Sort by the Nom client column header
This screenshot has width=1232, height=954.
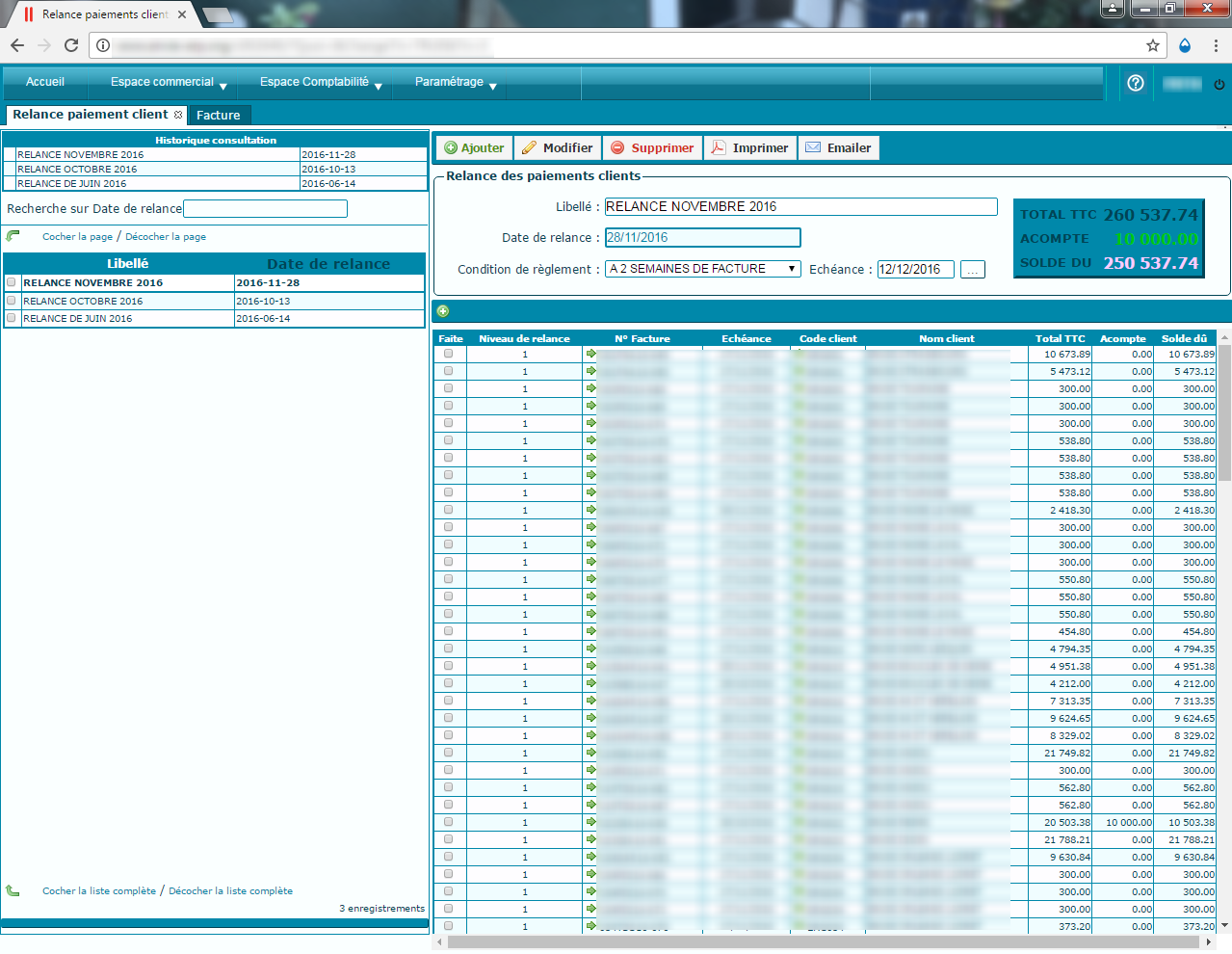click(x=947, y=339)
